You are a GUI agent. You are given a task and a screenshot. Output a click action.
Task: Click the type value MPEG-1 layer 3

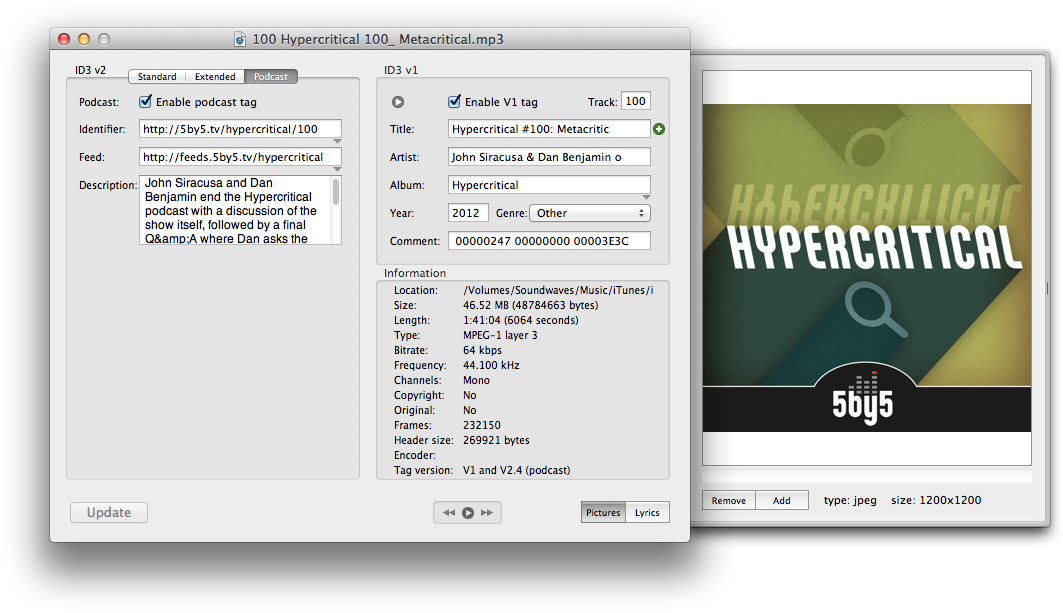[x=500, y=335]
